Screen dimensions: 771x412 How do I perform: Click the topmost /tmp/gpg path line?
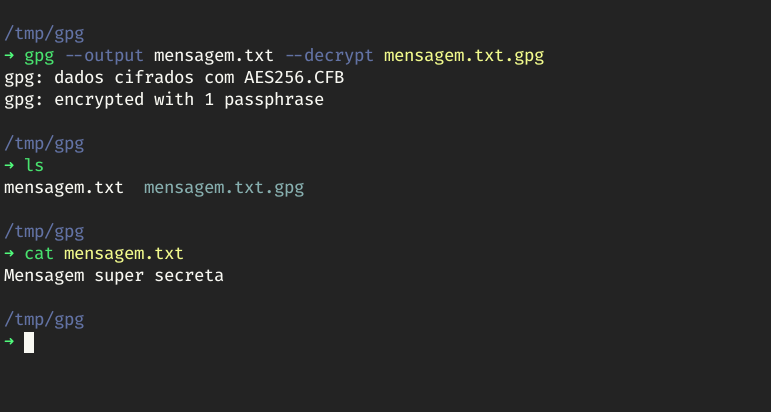[x=44, y=33]
